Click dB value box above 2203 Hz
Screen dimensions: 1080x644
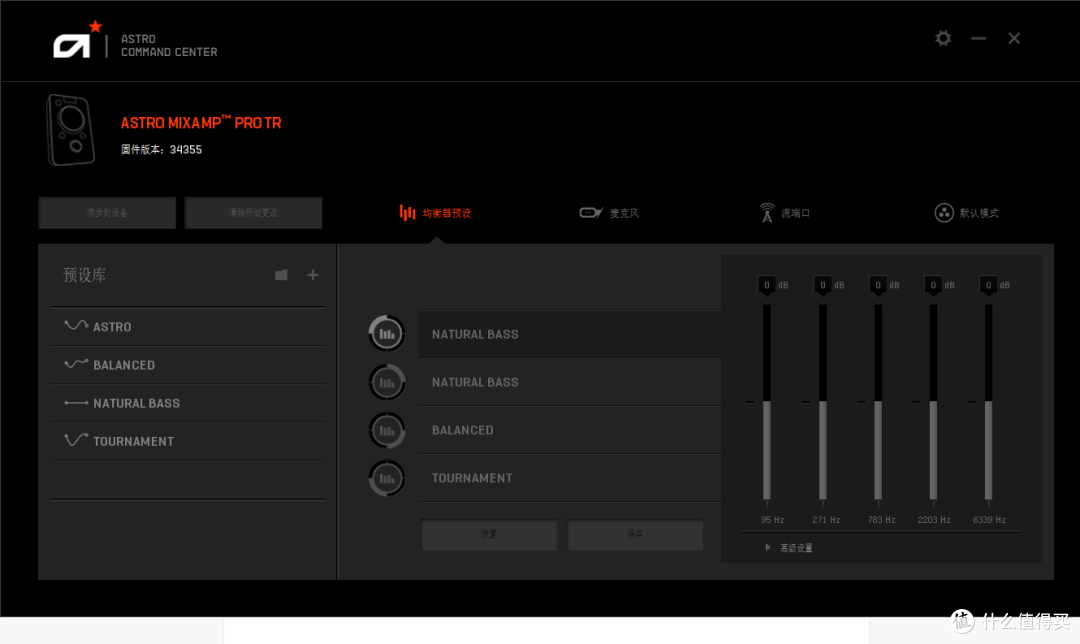[x=933, y=285]
